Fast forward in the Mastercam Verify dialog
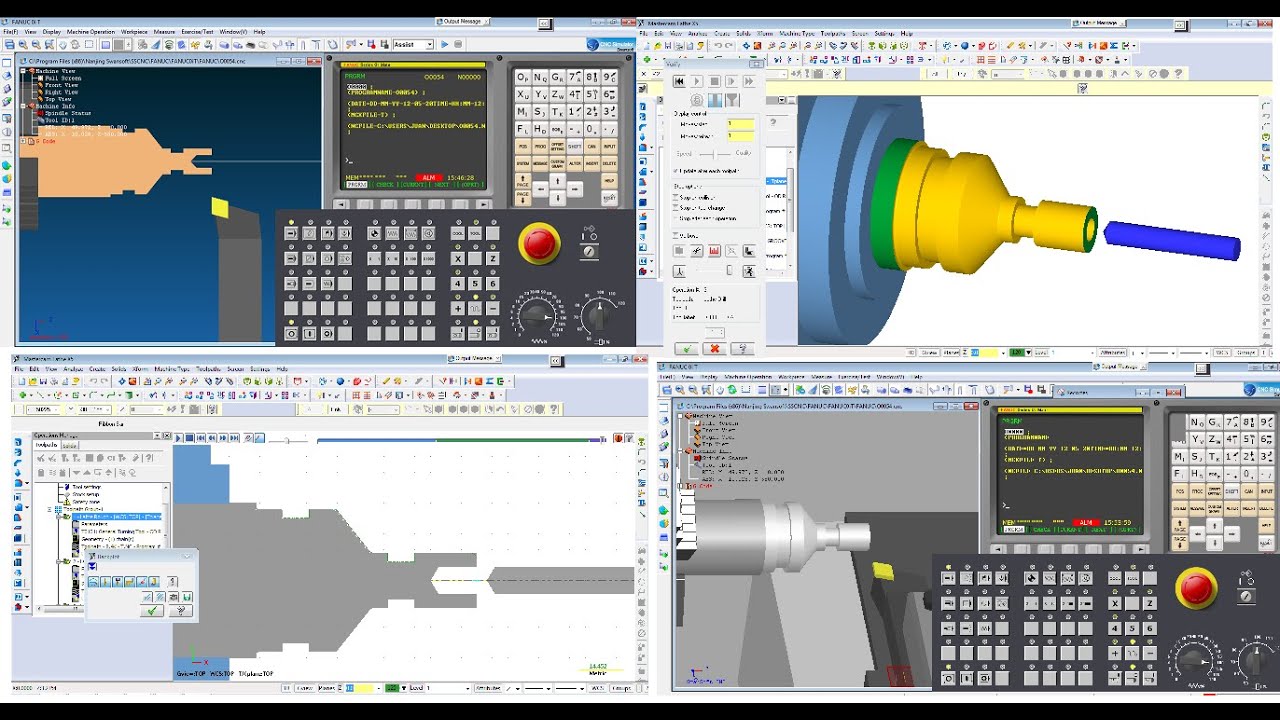 [x=750, y=82]
